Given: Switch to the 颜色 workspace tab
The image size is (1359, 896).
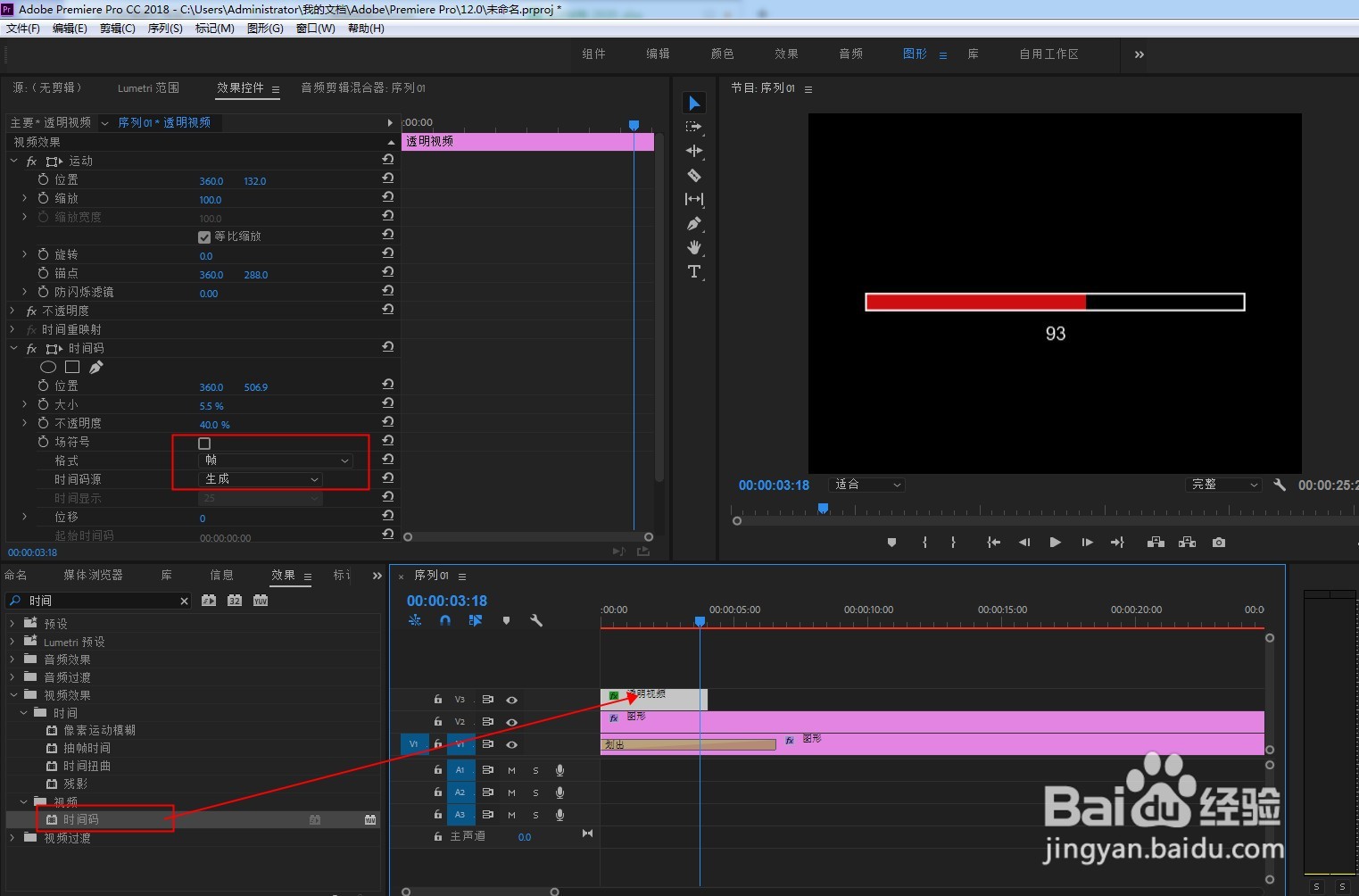Looking at the screenshot, I should [723, 54].
